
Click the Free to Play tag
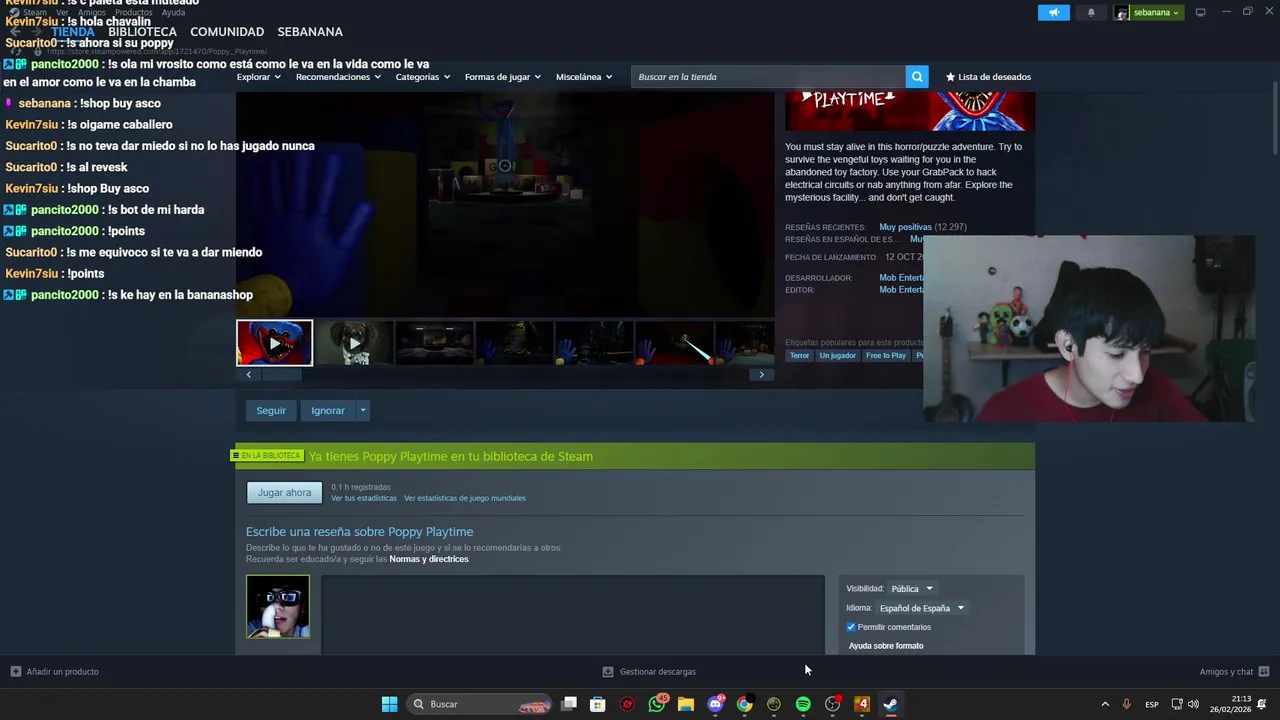pos(886,355)
